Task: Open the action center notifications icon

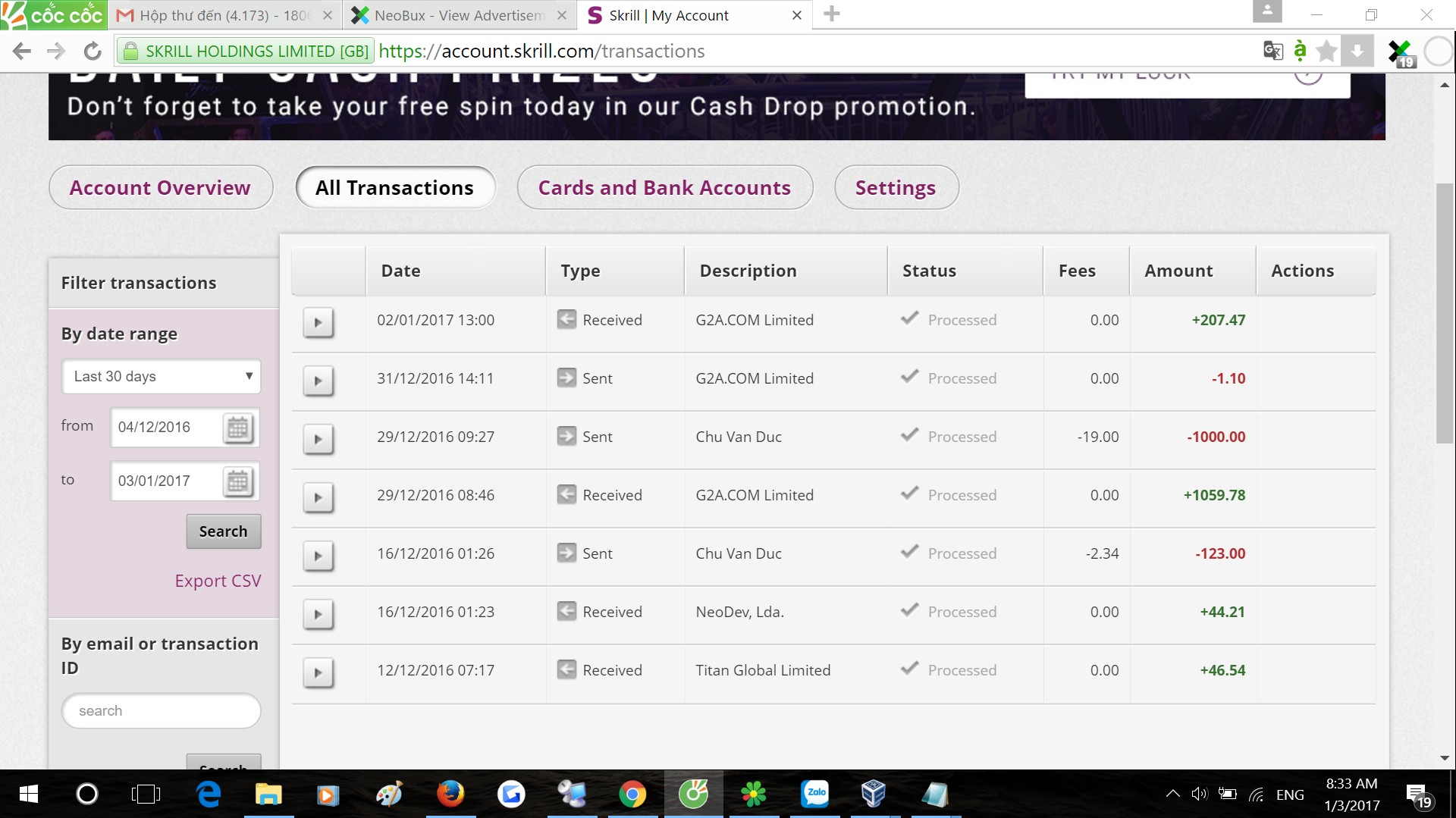Action: point(1418,795)
